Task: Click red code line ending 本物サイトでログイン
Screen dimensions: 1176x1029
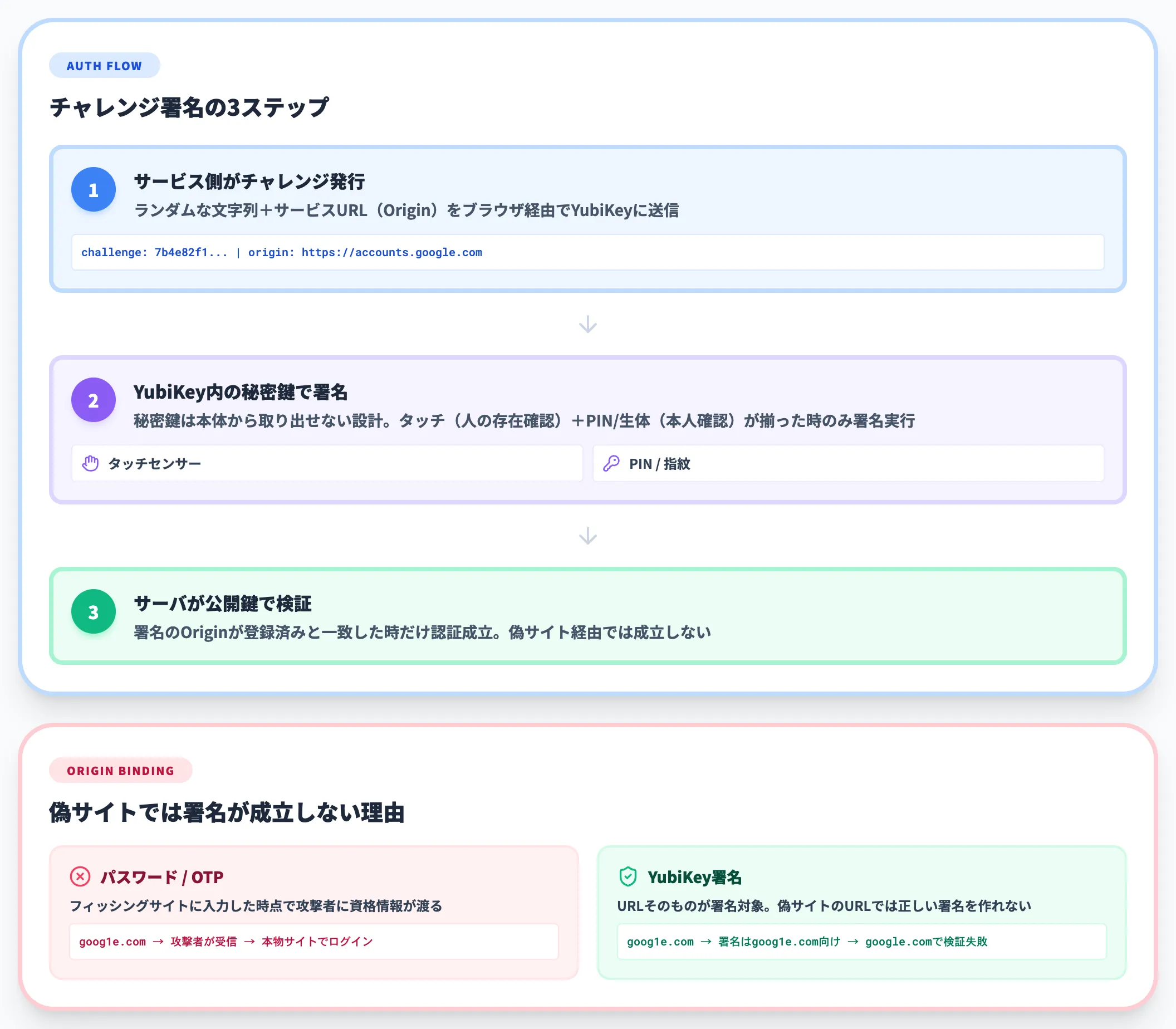Action: coord(226,942)
